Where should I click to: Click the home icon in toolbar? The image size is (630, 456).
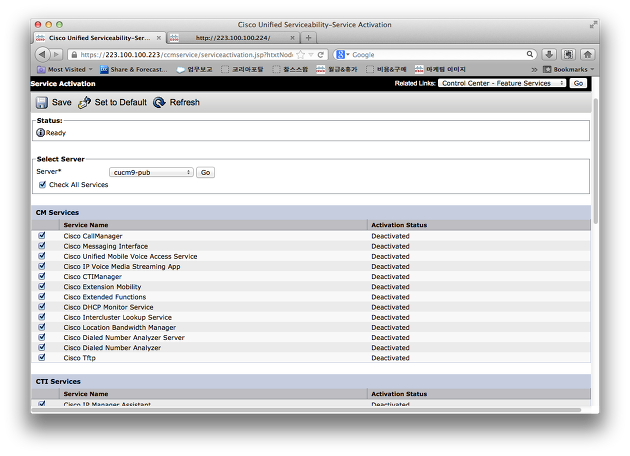point(588,54)
